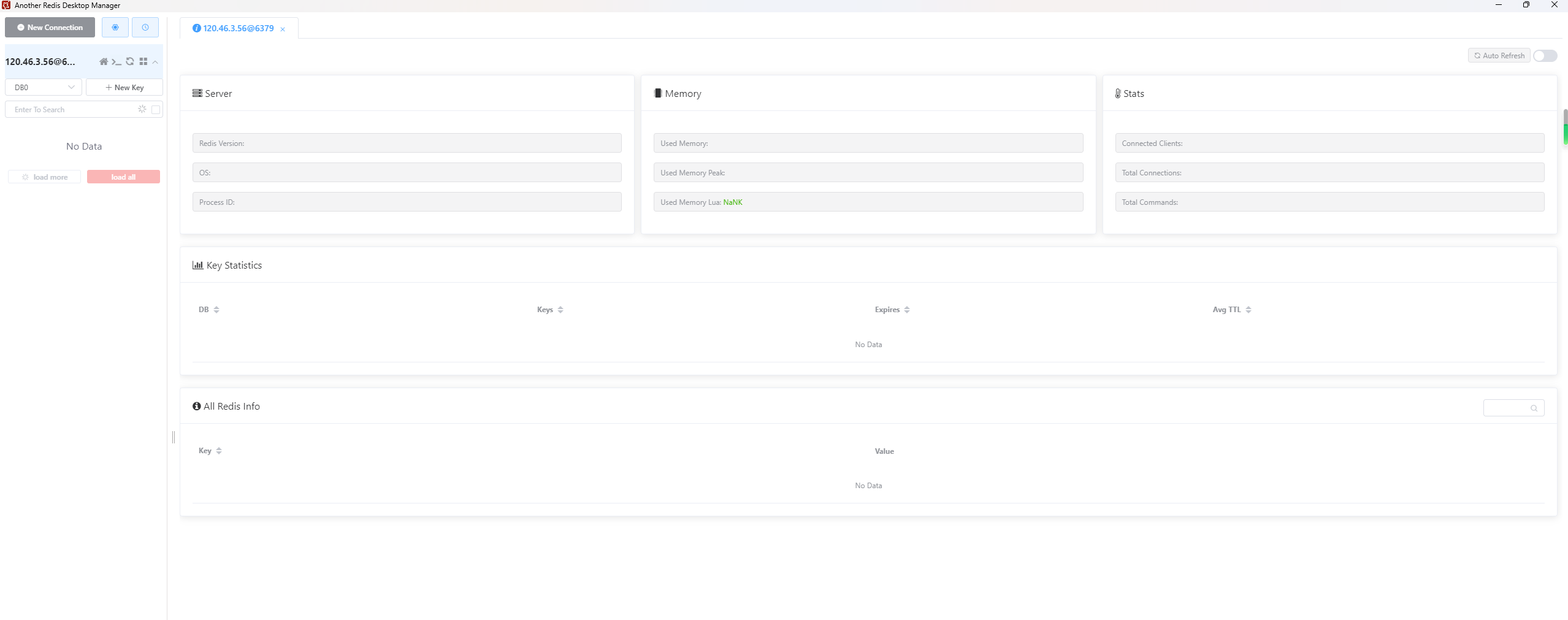
Task: Click the NaNK Used Memory Lua value
Action: pos(733,202)
